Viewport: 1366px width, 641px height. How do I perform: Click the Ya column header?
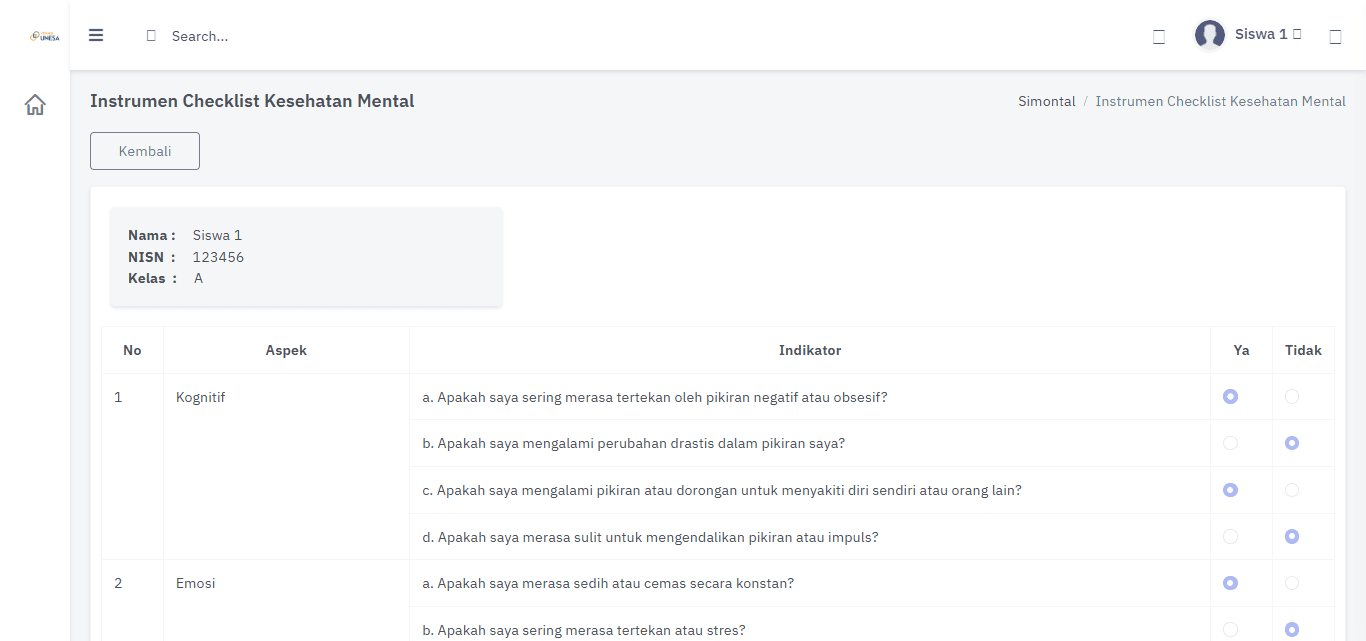coord(1241,350)
